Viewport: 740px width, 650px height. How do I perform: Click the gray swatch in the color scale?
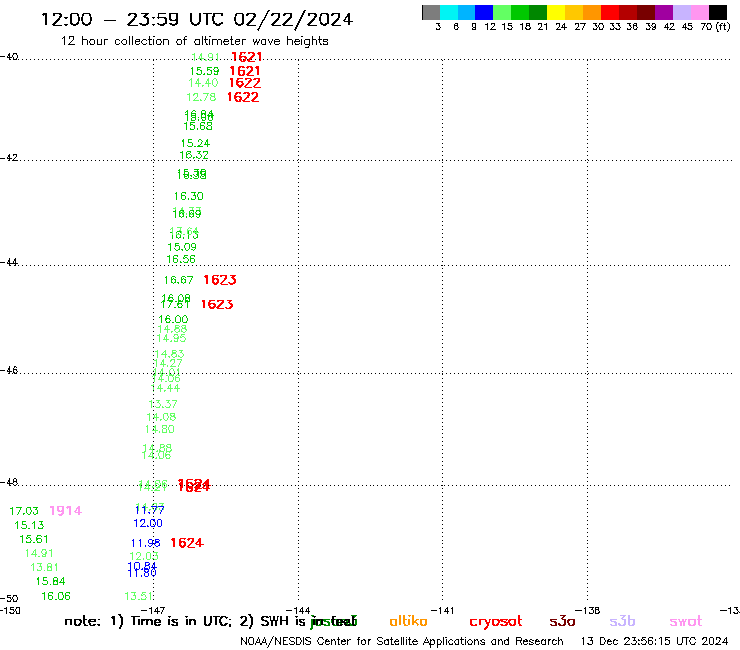click(431, 12)
